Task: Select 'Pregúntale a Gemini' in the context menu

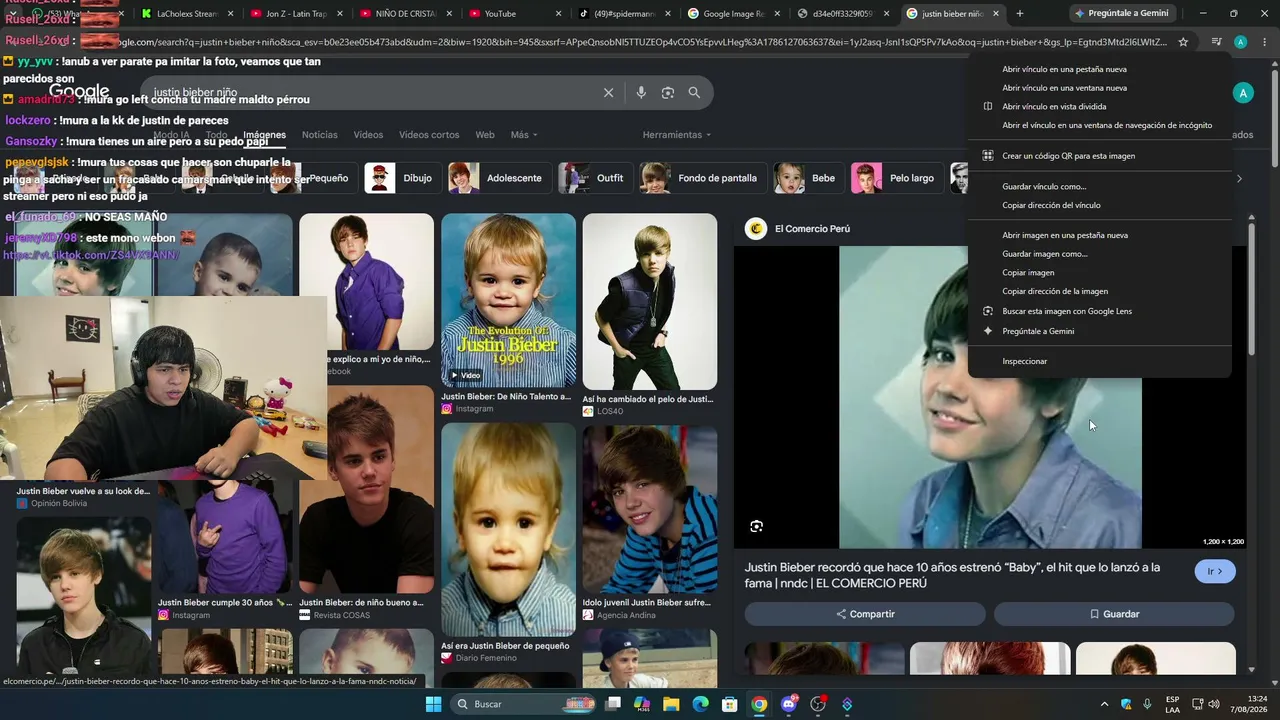Action: tap(1100, 331)
